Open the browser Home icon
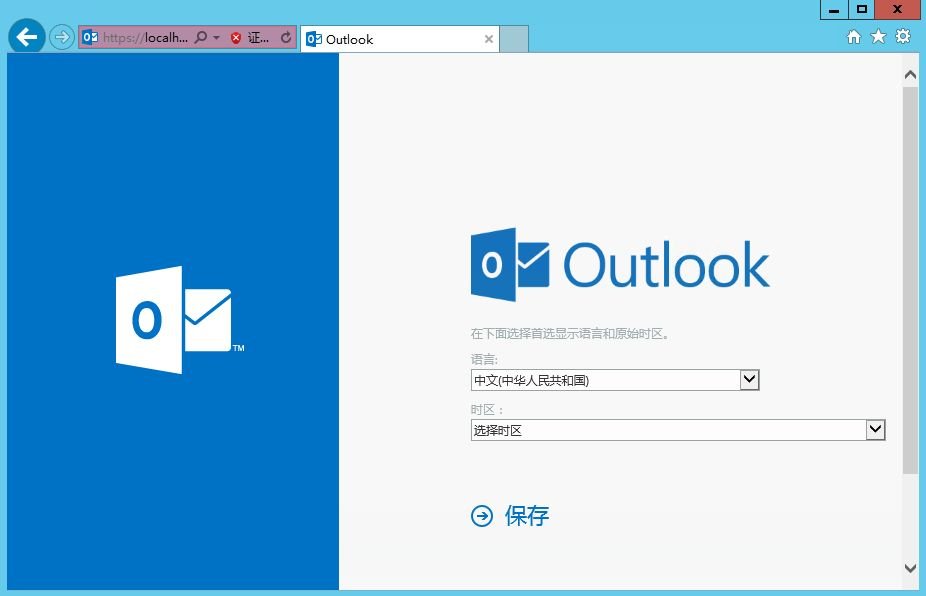 pyautogui.click(x=853, y=37)
